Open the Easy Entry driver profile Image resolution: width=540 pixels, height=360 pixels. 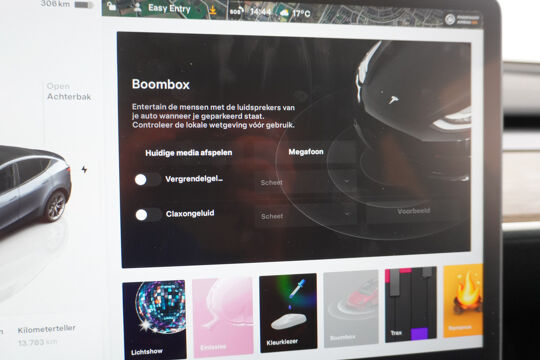163,8
